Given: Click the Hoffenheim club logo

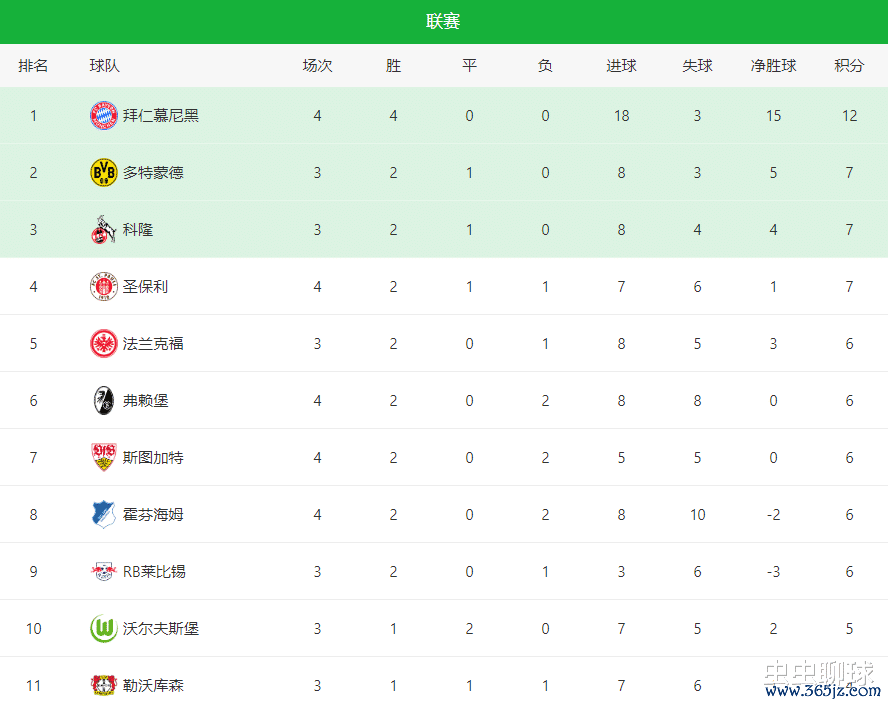Looking at the screenshot, I should tap(104, 514).
